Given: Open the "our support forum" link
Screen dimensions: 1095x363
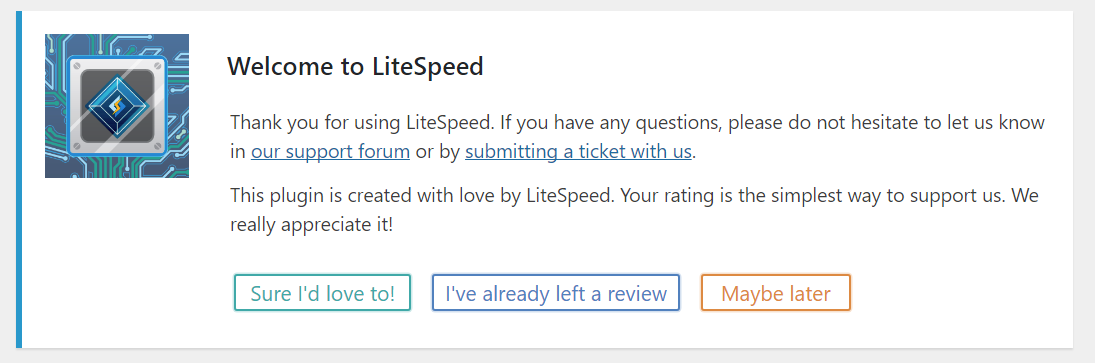Looking at the screenshot, I should [330, 151].
